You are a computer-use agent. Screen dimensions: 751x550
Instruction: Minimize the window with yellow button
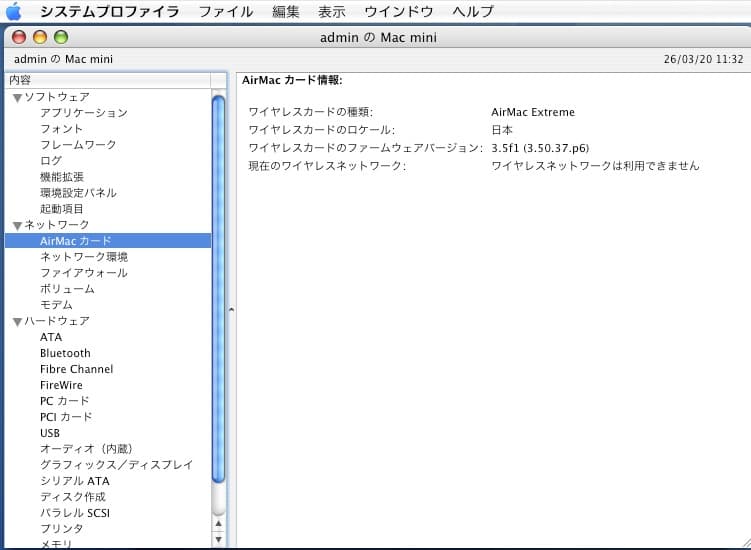(x=40, y=37)
